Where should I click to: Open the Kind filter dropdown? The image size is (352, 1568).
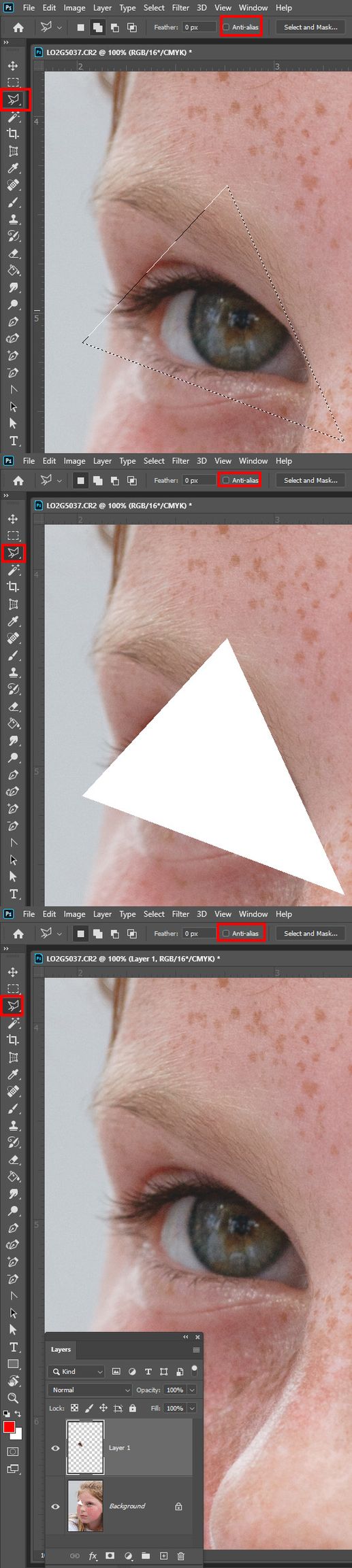(x=77, y=1371)
